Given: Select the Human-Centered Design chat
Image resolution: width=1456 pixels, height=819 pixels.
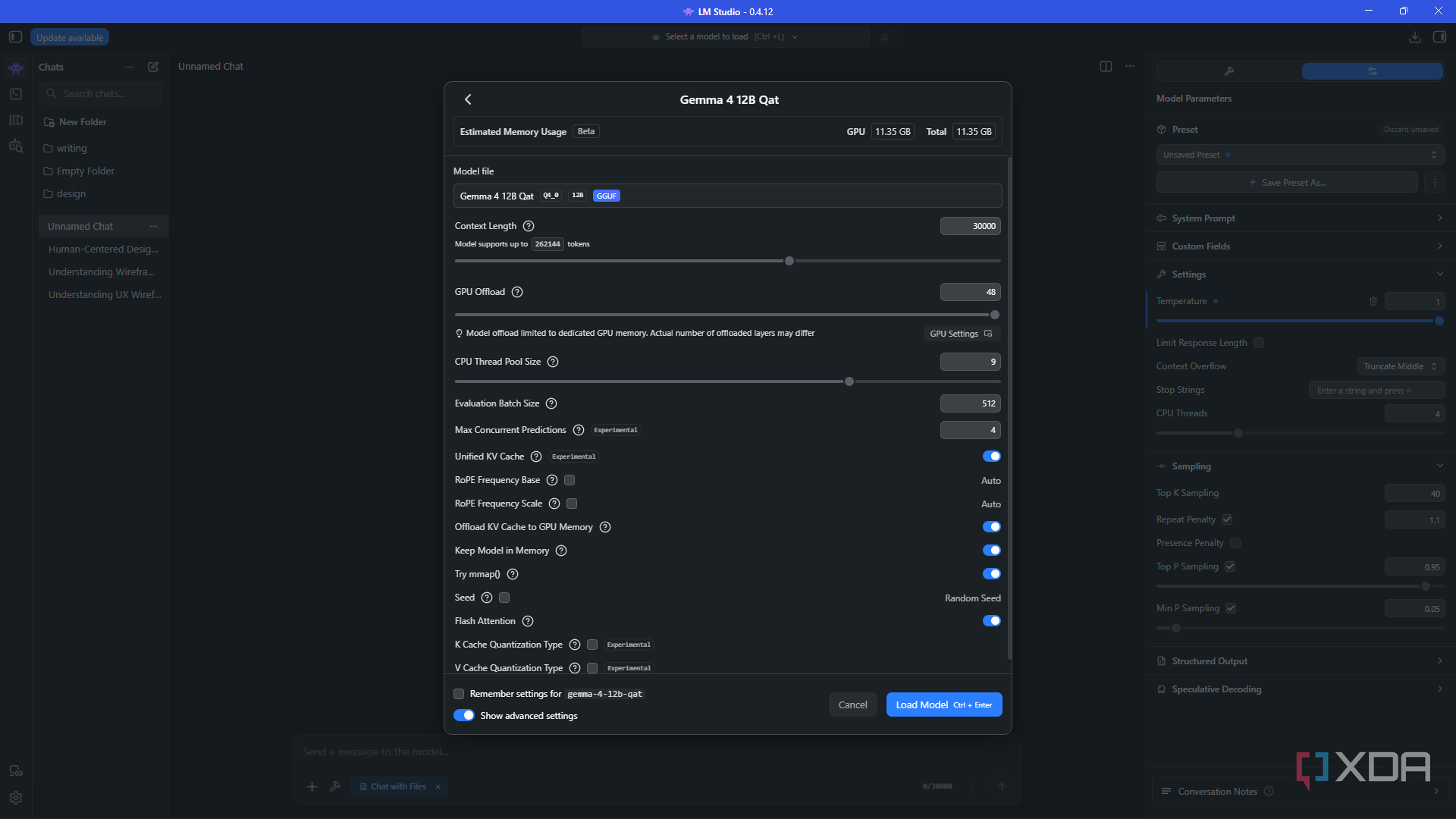Looking at the screenshot, I should click(103, 249).
